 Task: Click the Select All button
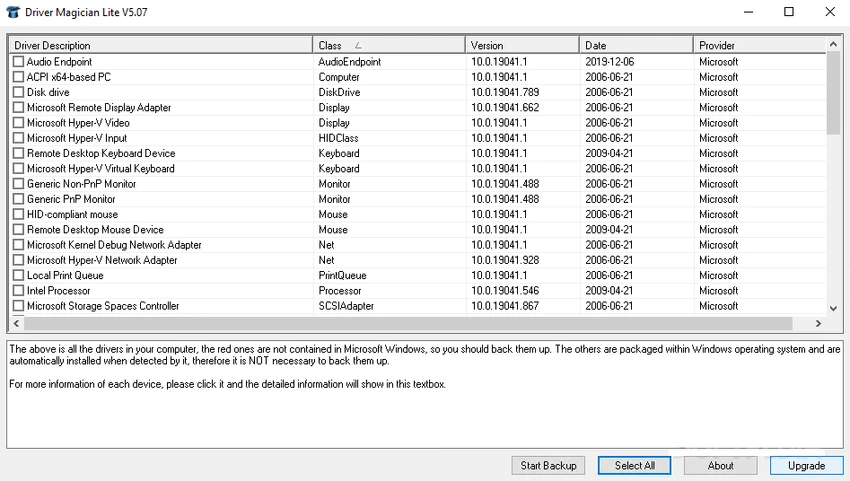point(634,465)
